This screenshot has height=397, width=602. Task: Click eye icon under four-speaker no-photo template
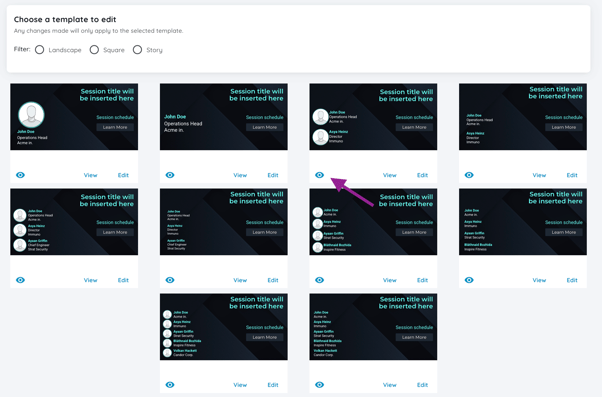469,280
